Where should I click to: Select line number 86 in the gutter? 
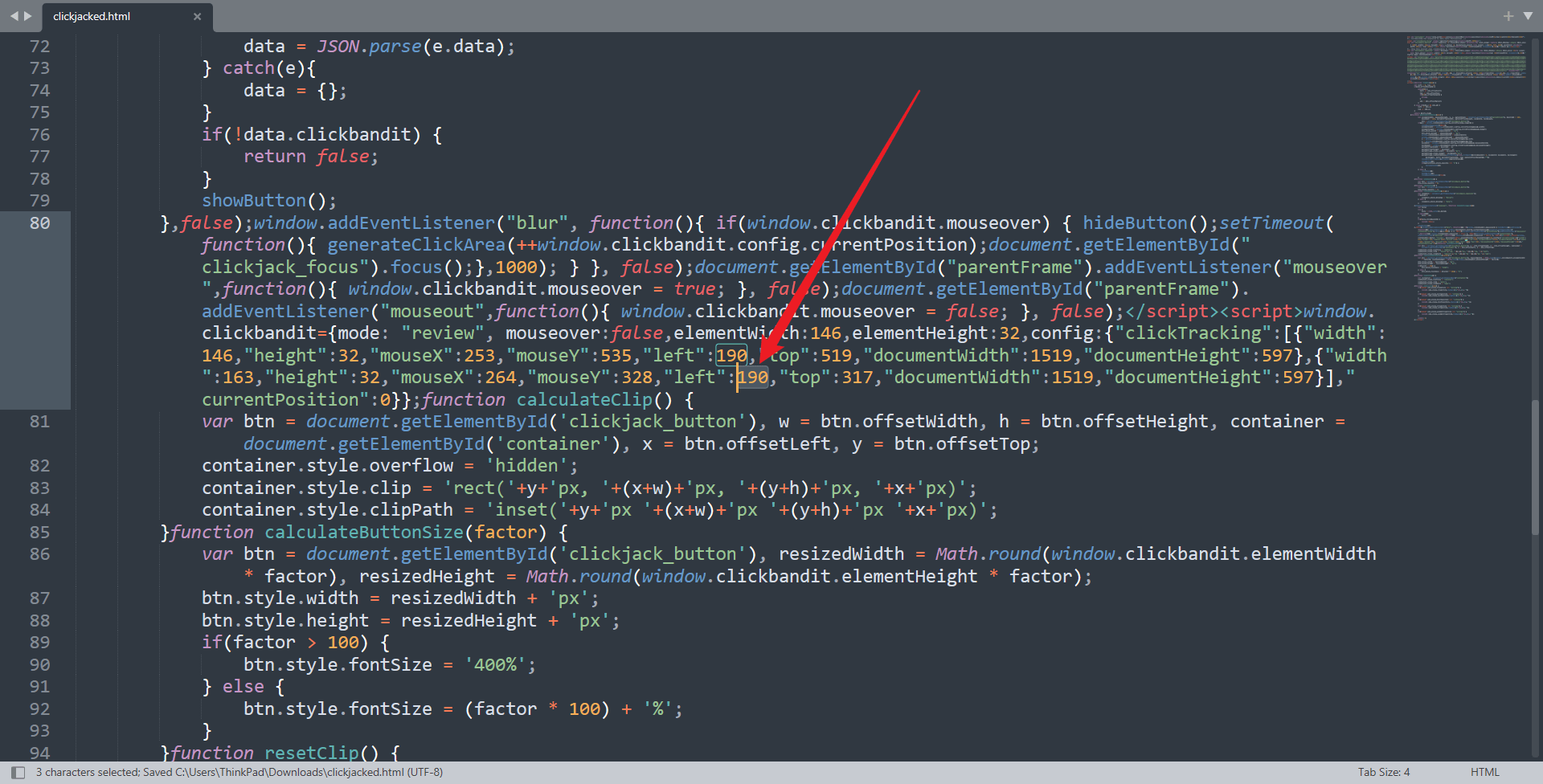(x=39, y=554)
